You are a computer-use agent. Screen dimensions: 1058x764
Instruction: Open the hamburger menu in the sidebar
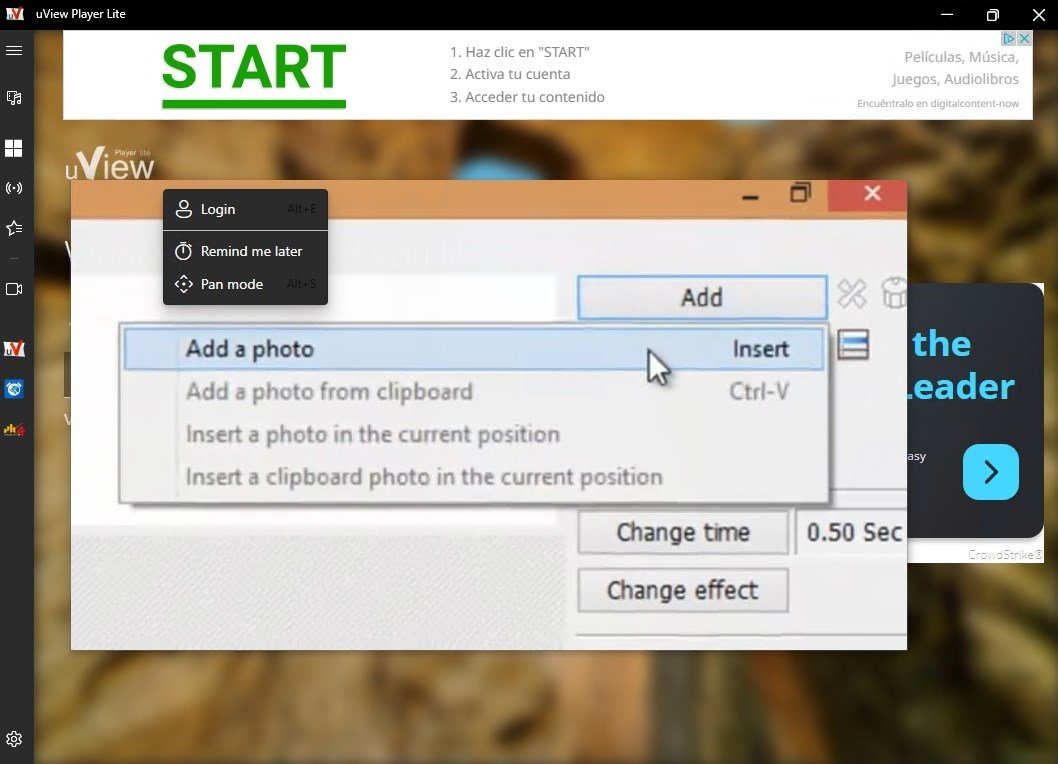point(13,51)
